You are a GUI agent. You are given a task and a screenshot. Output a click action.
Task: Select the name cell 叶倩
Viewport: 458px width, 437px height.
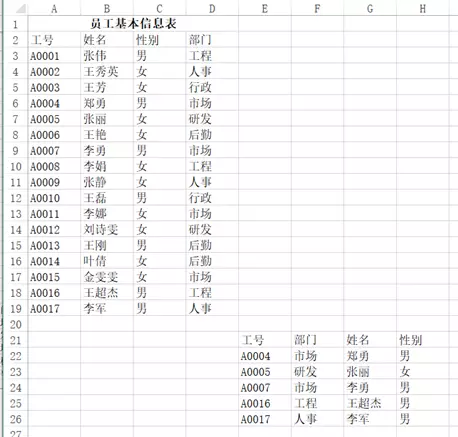(107, 261)
